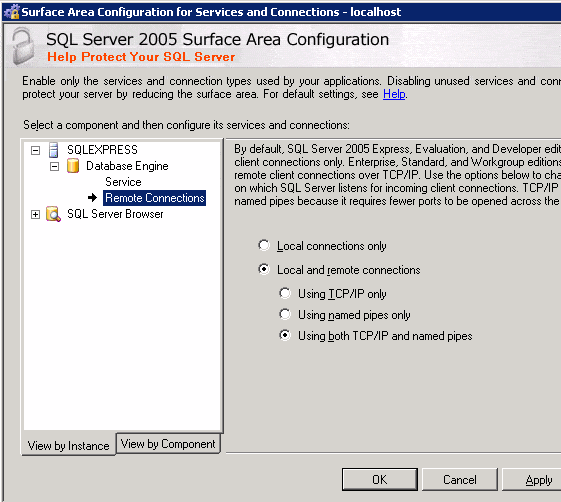This screenshot has height=502, width=561.
Task: Select Local and remote connections option
Action: (264, 269)
